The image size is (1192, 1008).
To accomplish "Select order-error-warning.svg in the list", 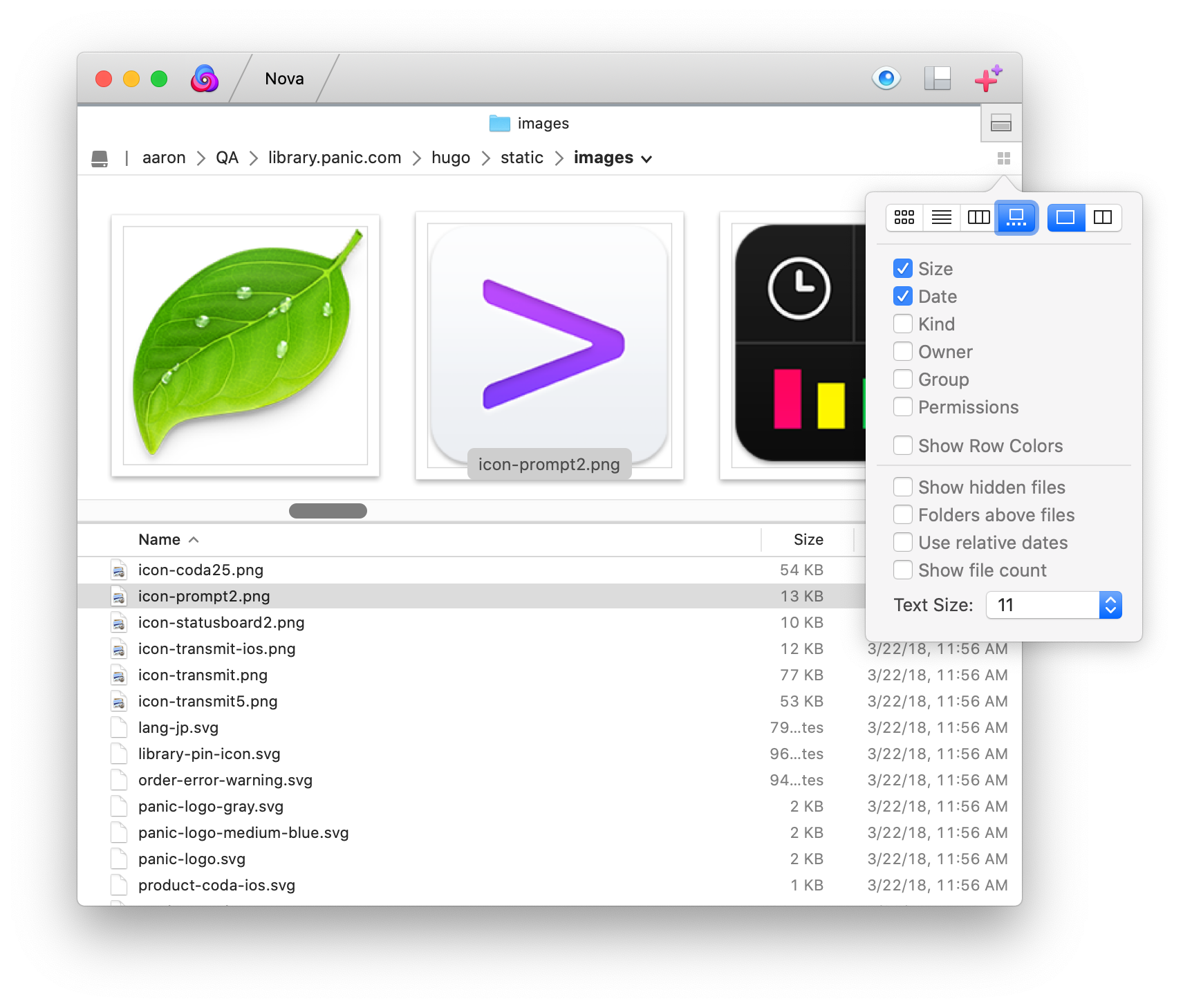I will [225, 780].
